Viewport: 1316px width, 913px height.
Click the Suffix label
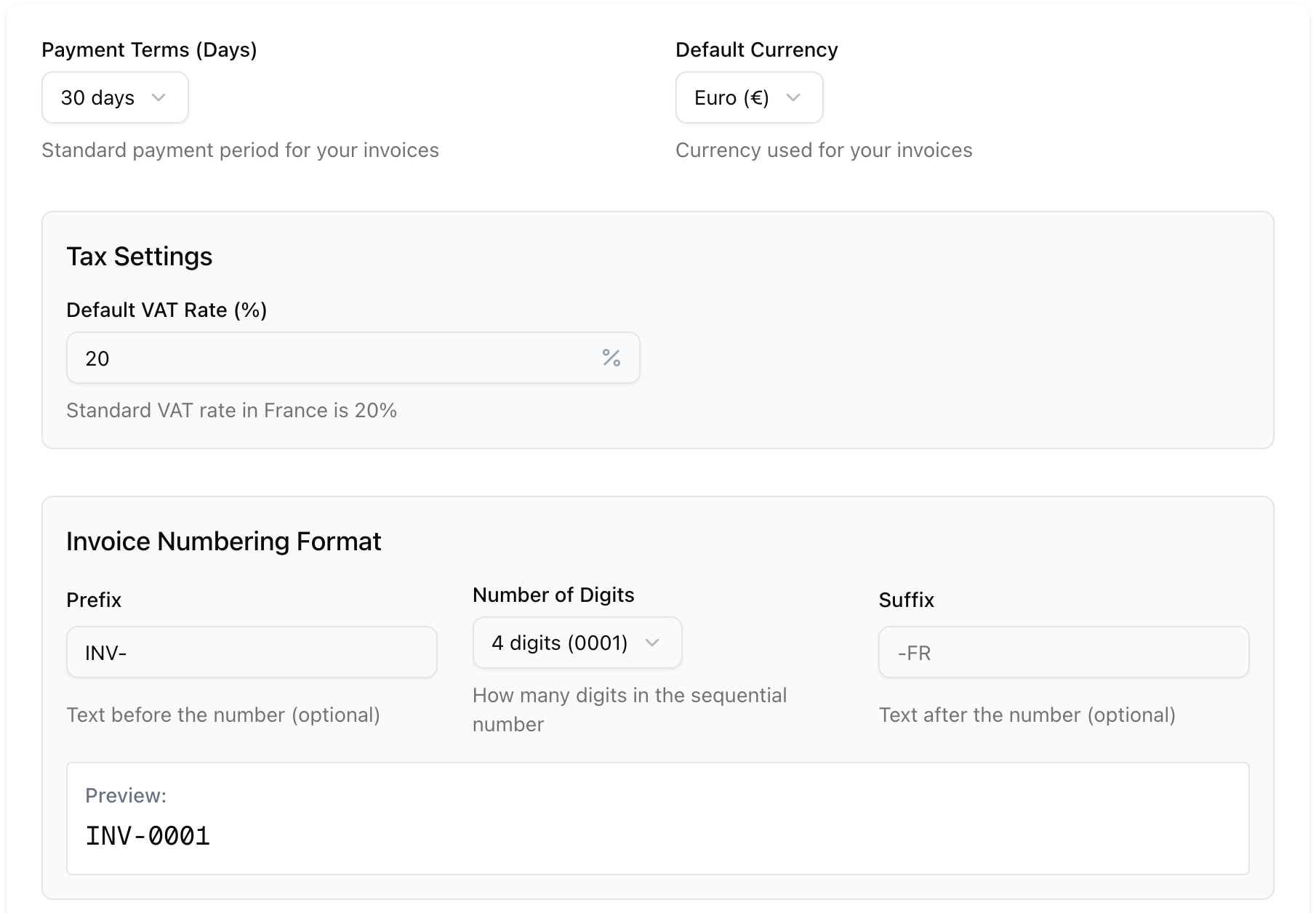(907, 600)
